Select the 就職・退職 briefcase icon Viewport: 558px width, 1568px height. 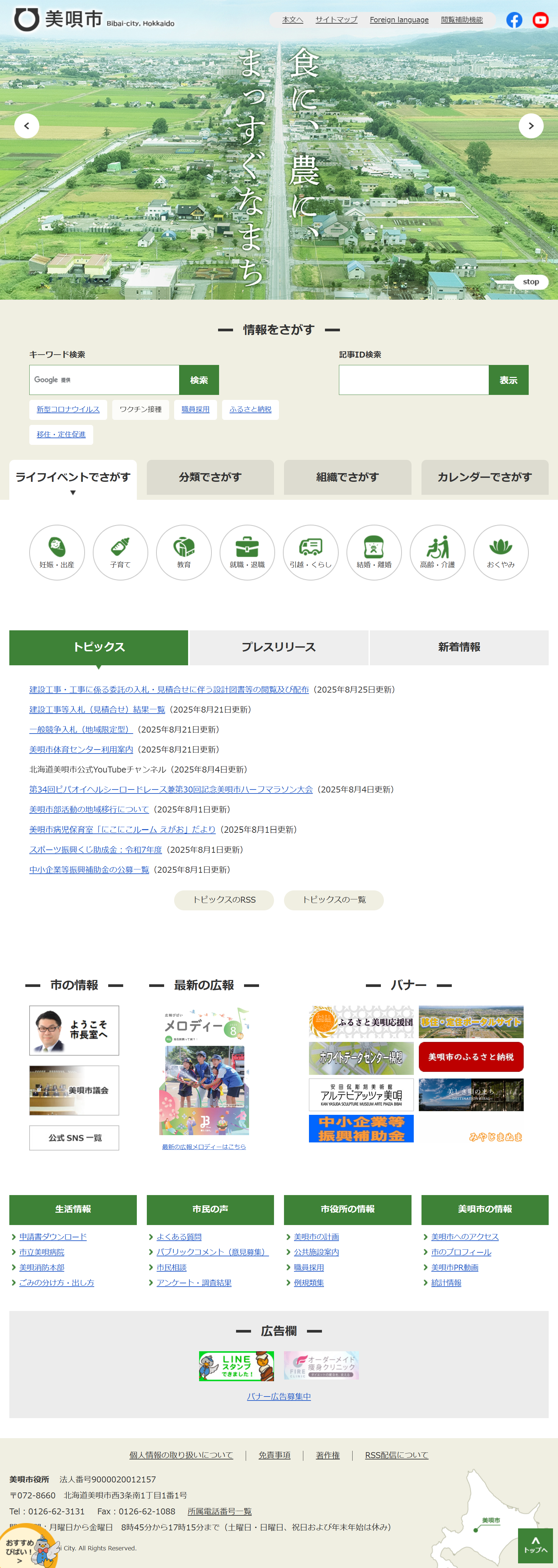coord(247,553)
